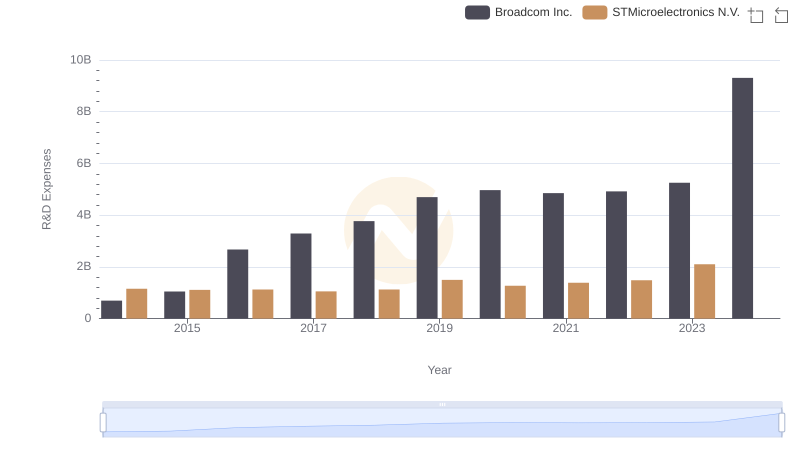Click the Broadcom 2017 bar

301,276
